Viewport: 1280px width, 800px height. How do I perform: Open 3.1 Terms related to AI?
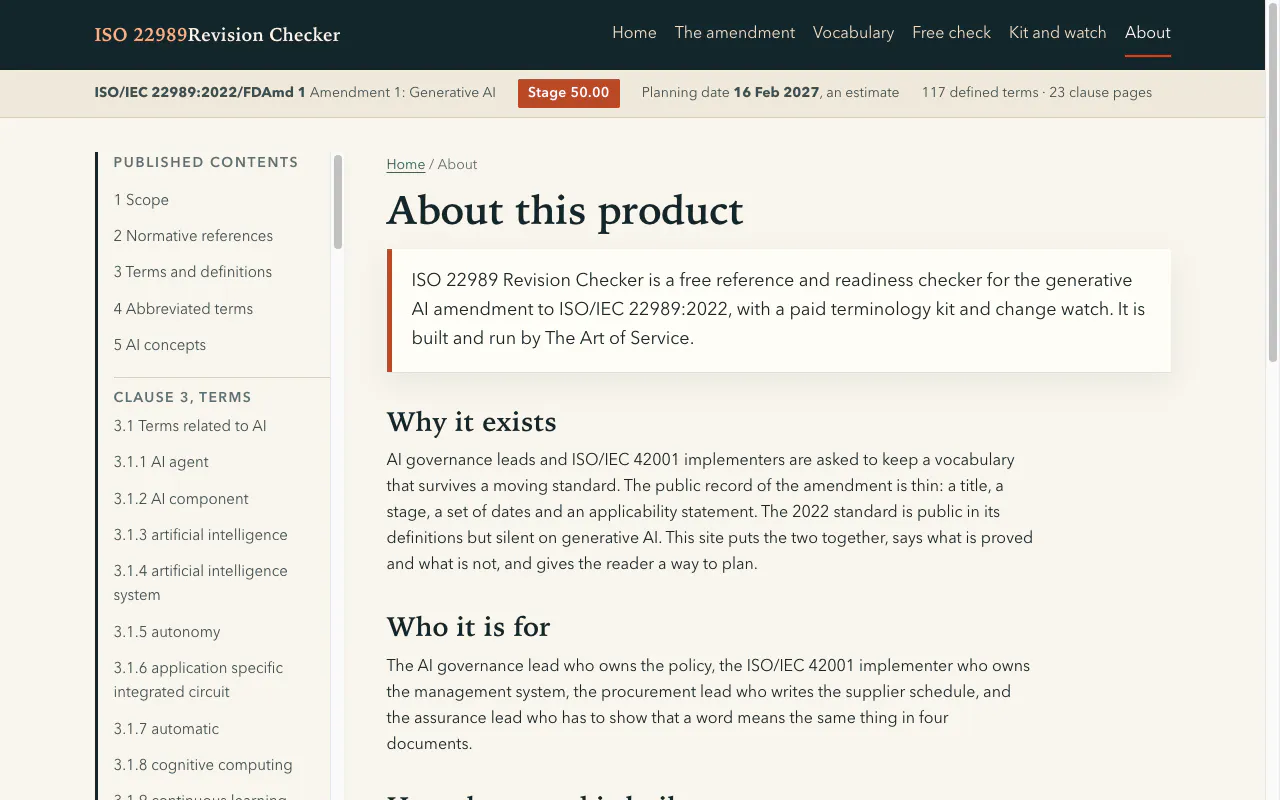(x=190, y=426)
